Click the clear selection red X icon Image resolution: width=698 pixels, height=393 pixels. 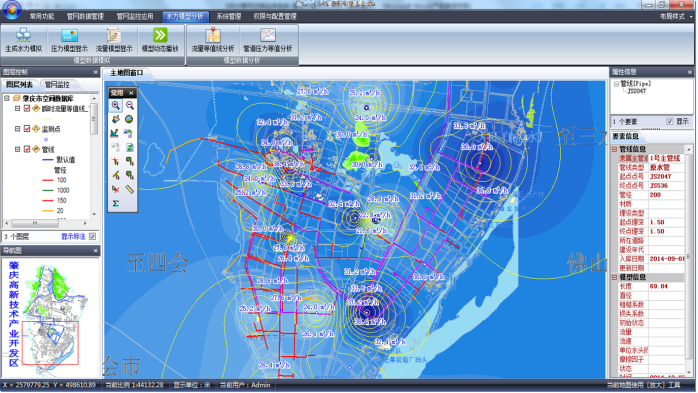116,189
